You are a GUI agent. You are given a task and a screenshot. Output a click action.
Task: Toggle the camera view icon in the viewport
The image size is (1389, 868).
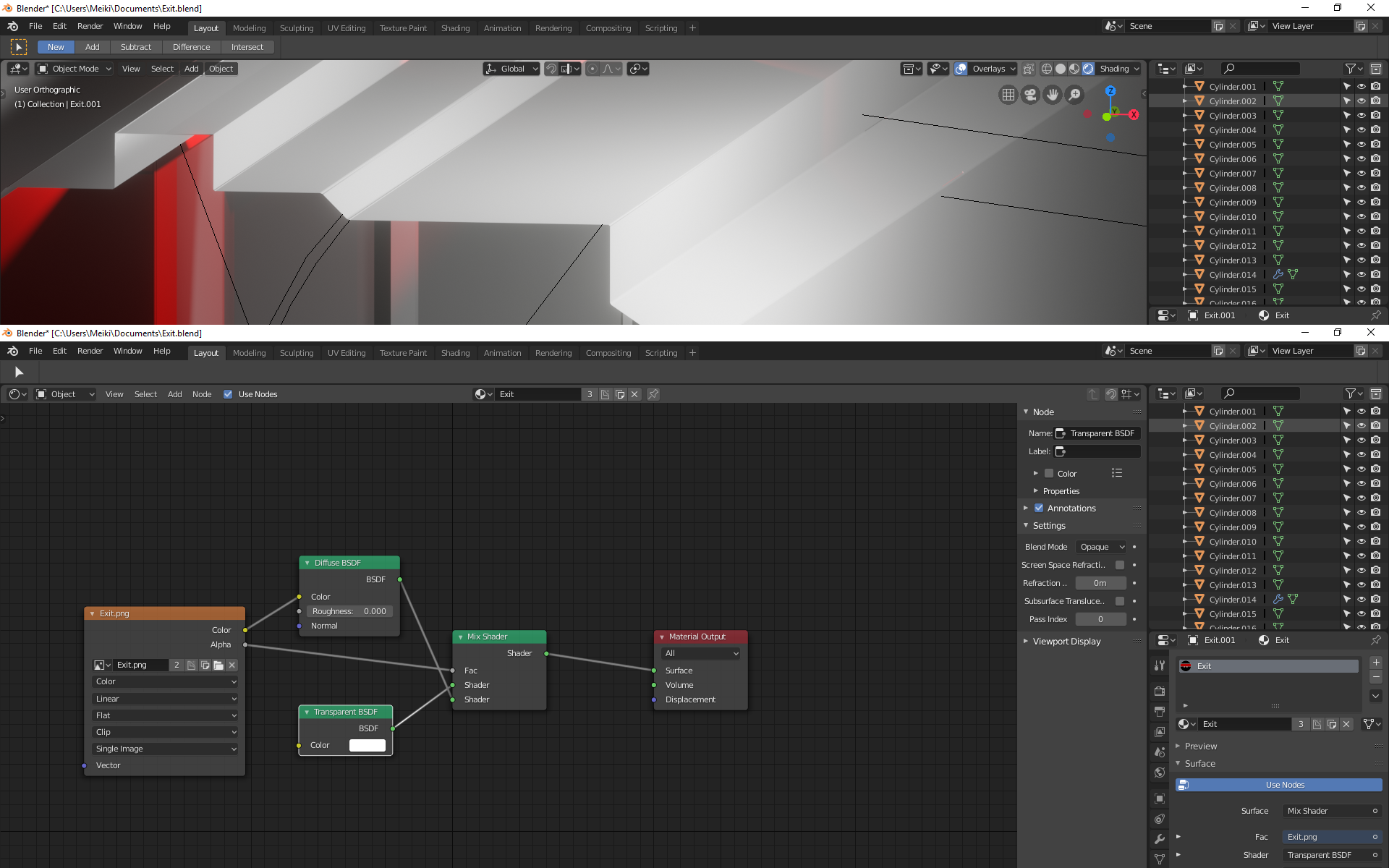click(x=1030, y=95)
